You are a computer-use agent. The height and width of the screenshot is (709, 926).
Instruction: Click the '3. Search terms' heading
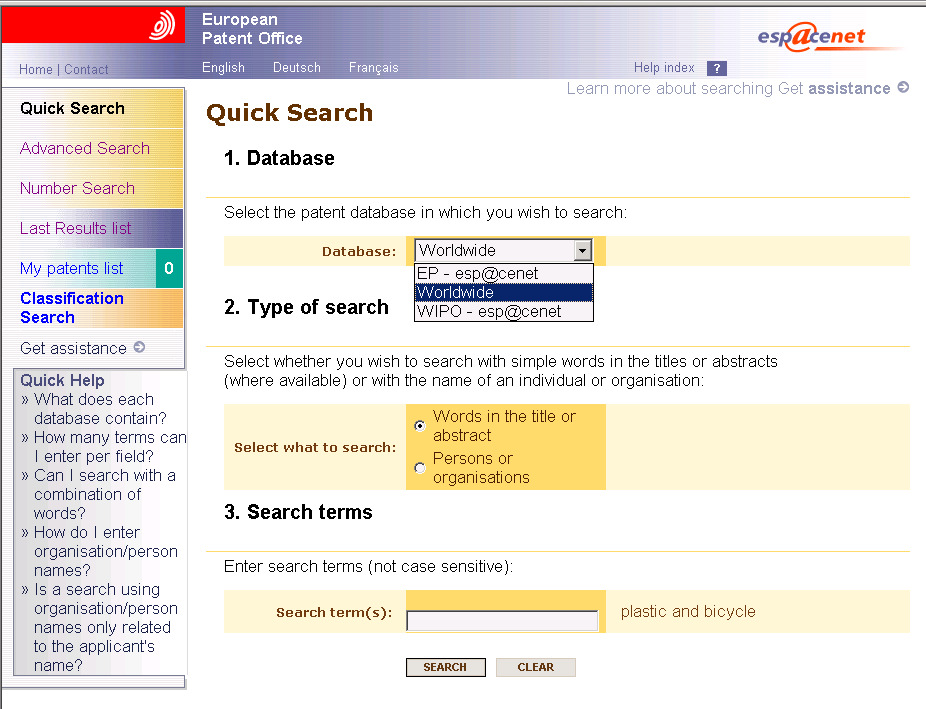click(x=298, y=512)
